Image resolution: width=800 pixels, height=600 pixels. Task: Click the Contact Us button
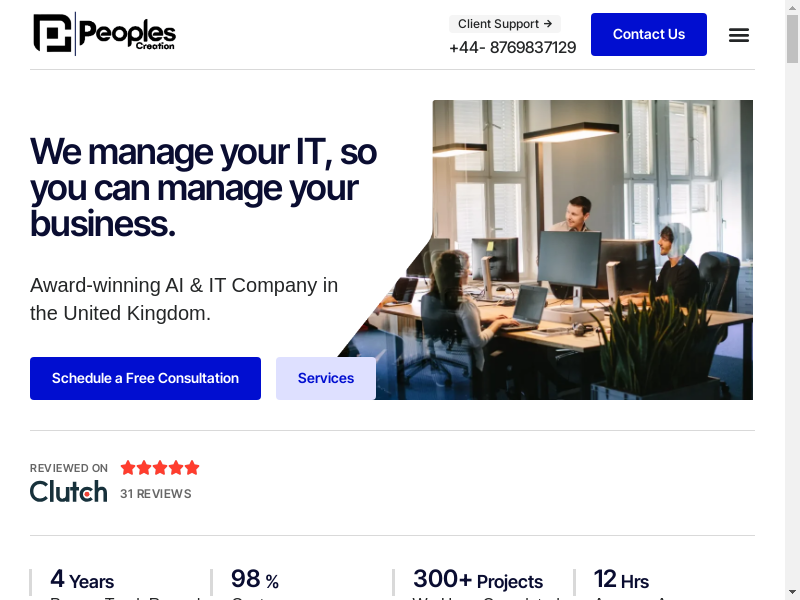click(648, 34)
